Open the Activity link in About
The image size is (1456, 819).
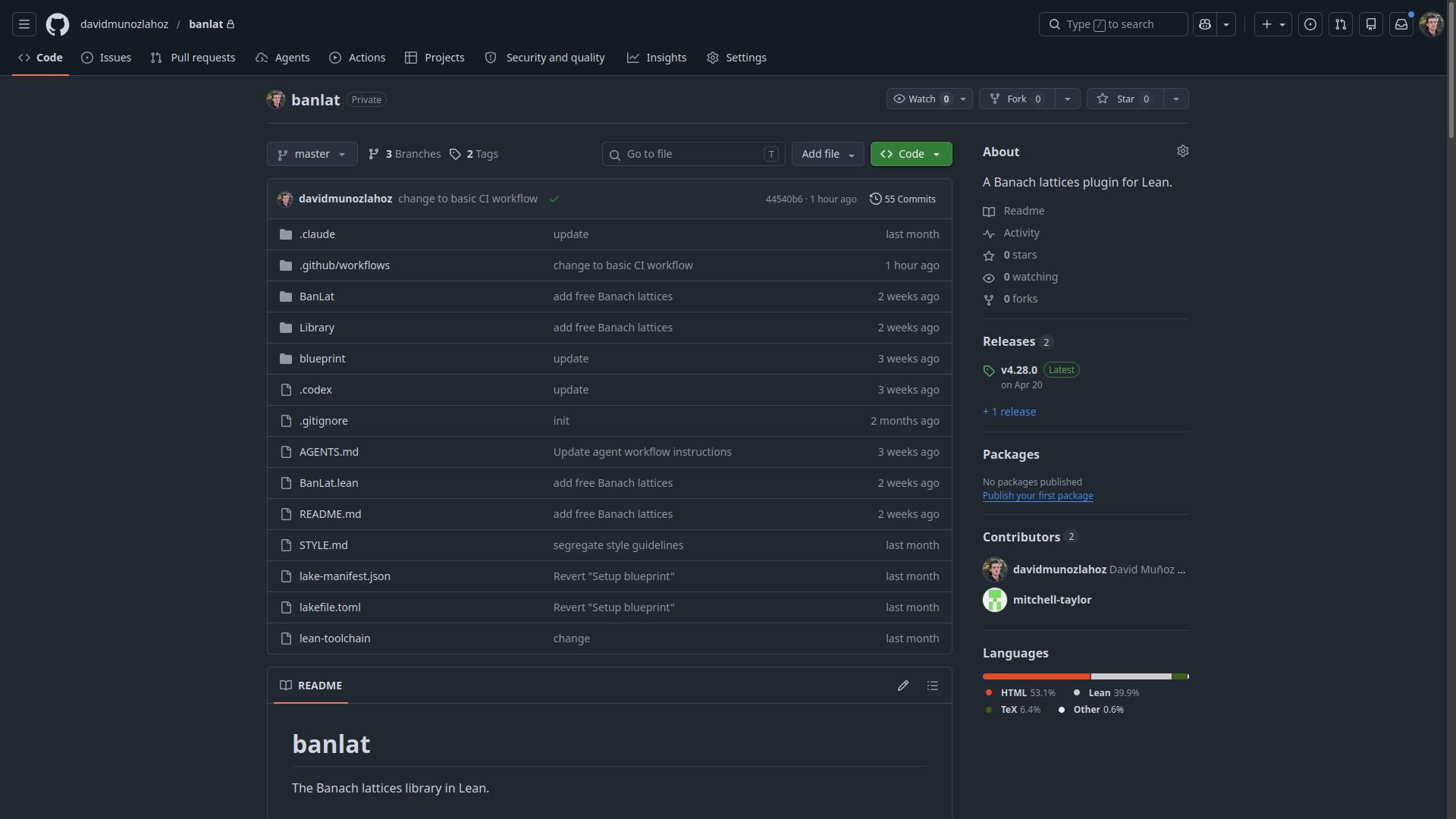coord(1021,233)
